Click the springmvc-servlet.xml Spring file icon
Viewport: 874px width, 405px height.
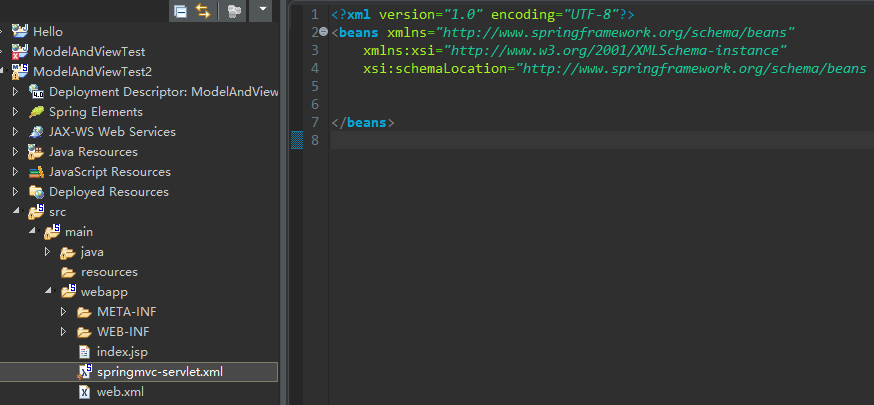pyautogui.click(x=84, y=372)
